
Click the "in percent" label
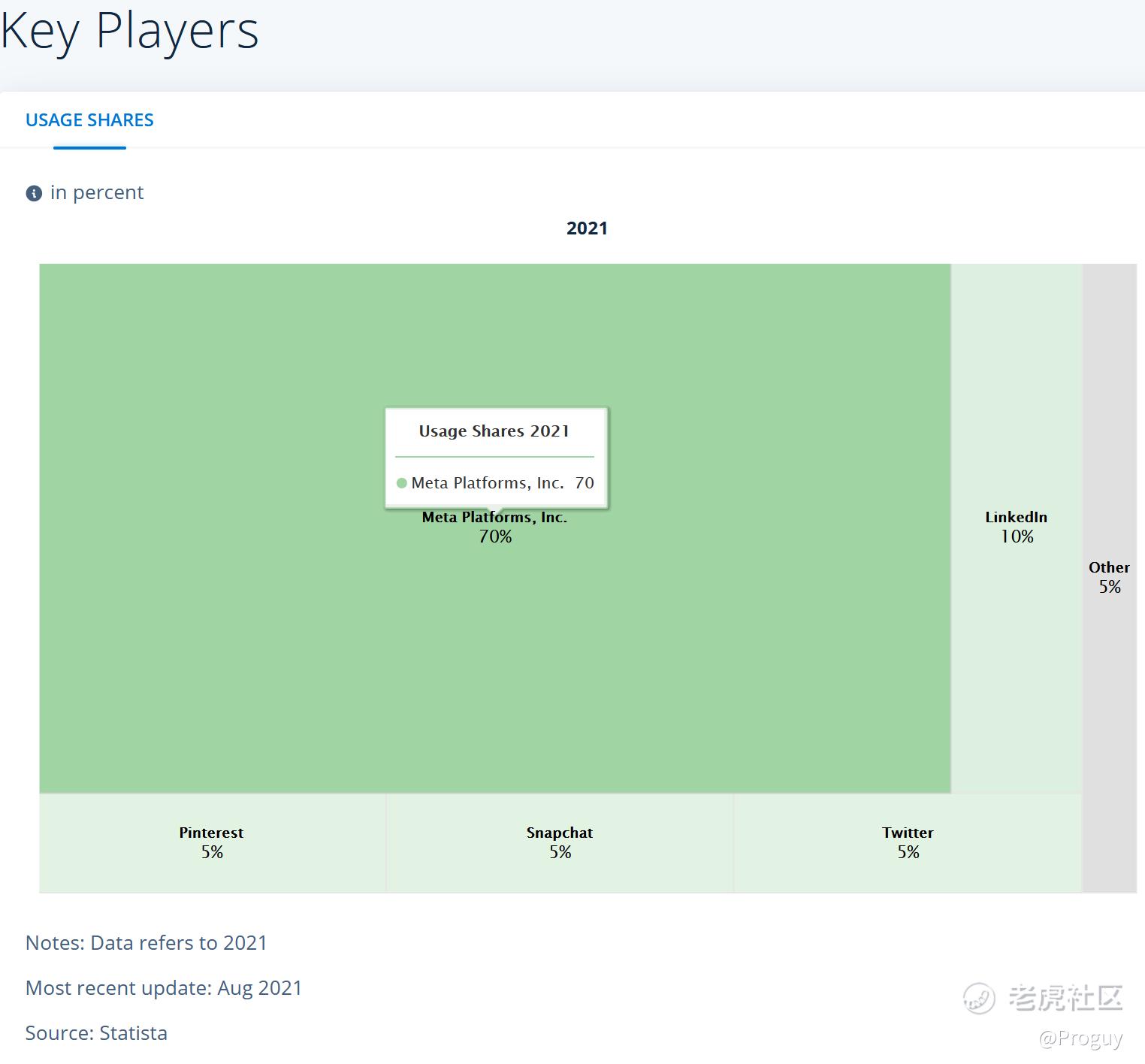click(x=97, y=193)
